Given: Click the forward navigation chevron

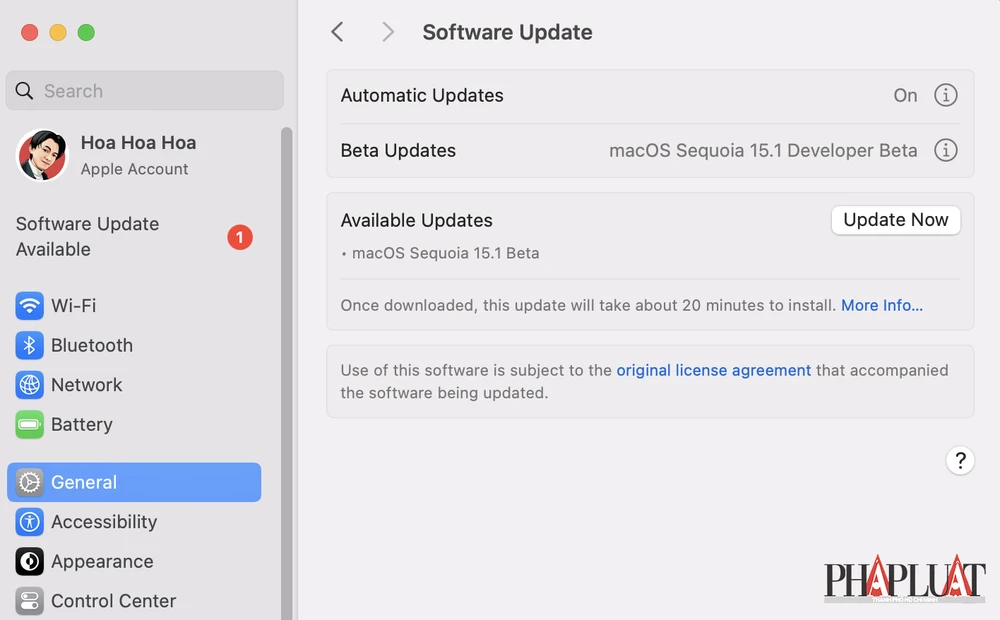Looking at the screenshot, I should click(x=387, y=32).
